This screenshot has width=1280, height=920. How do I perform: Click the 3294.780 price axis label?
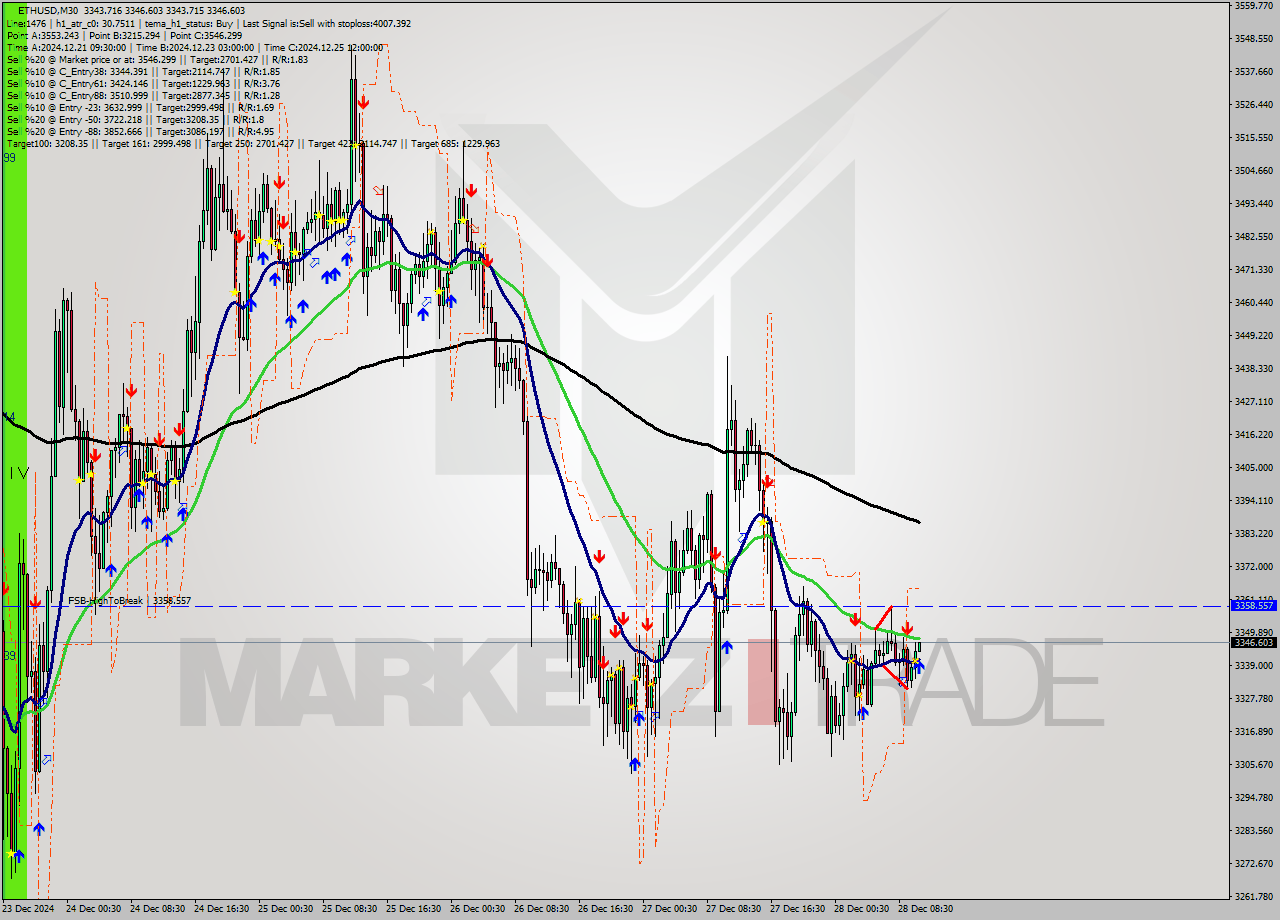1253,797
